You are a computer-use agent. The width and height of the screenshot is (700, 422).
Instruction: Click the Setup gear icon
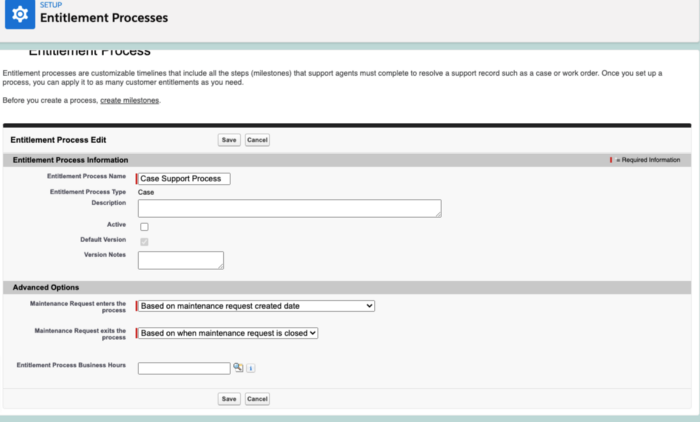click(x=20, y=14)
